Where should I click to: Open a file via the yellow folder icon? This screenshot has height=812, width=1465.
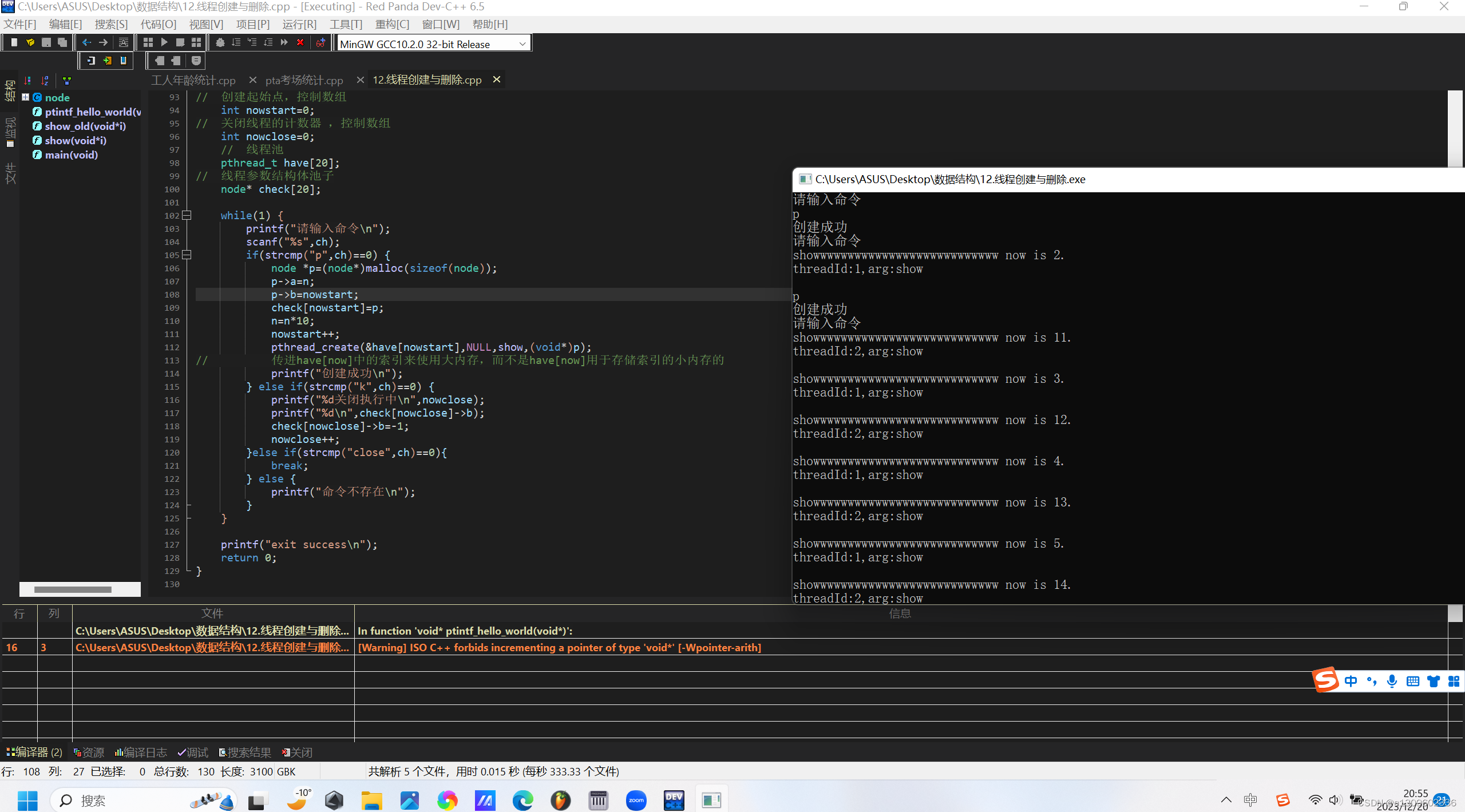click(x=30, y=42)
